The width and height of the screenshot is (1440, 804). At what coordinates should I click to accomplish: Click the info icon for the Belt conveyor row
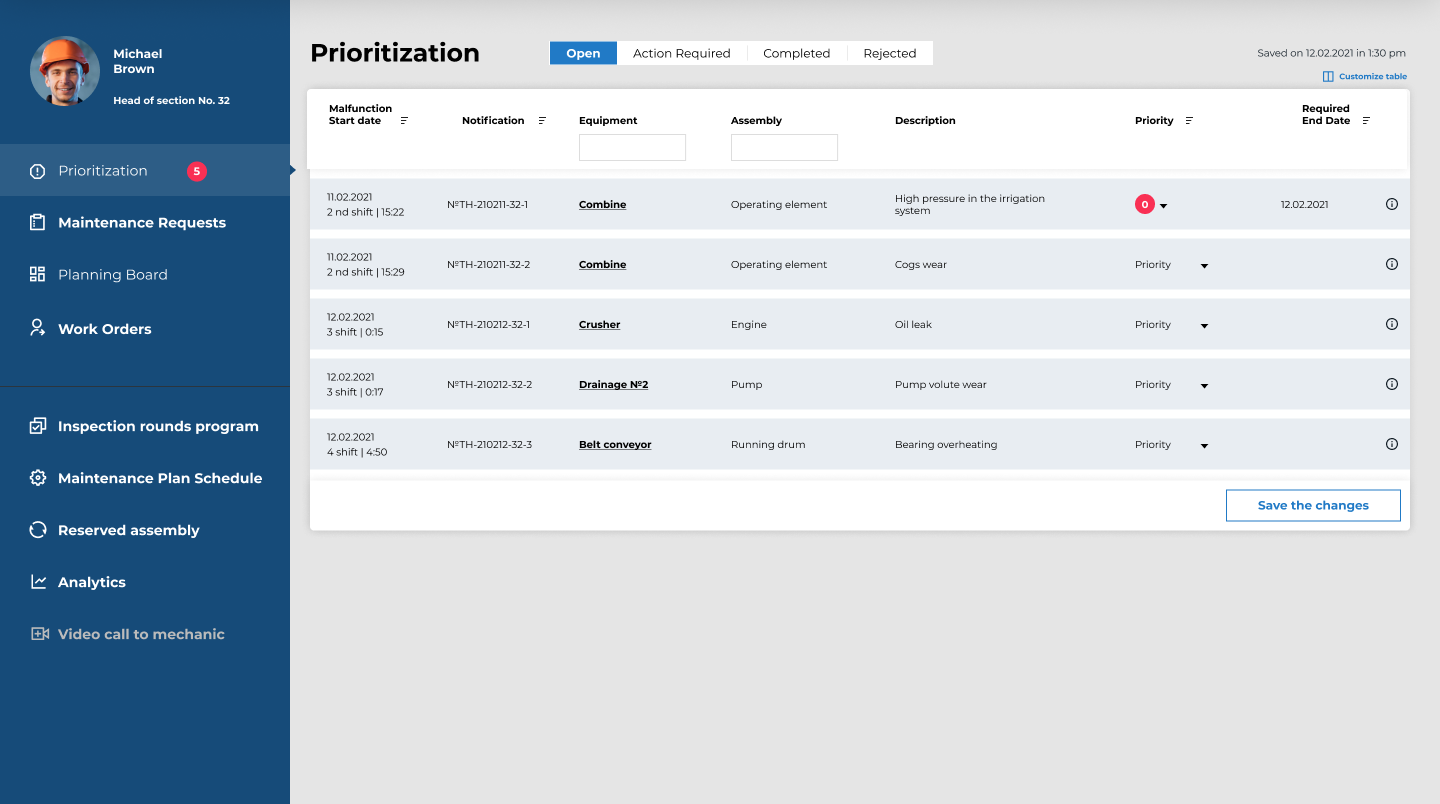click(x=1391, y=444)
